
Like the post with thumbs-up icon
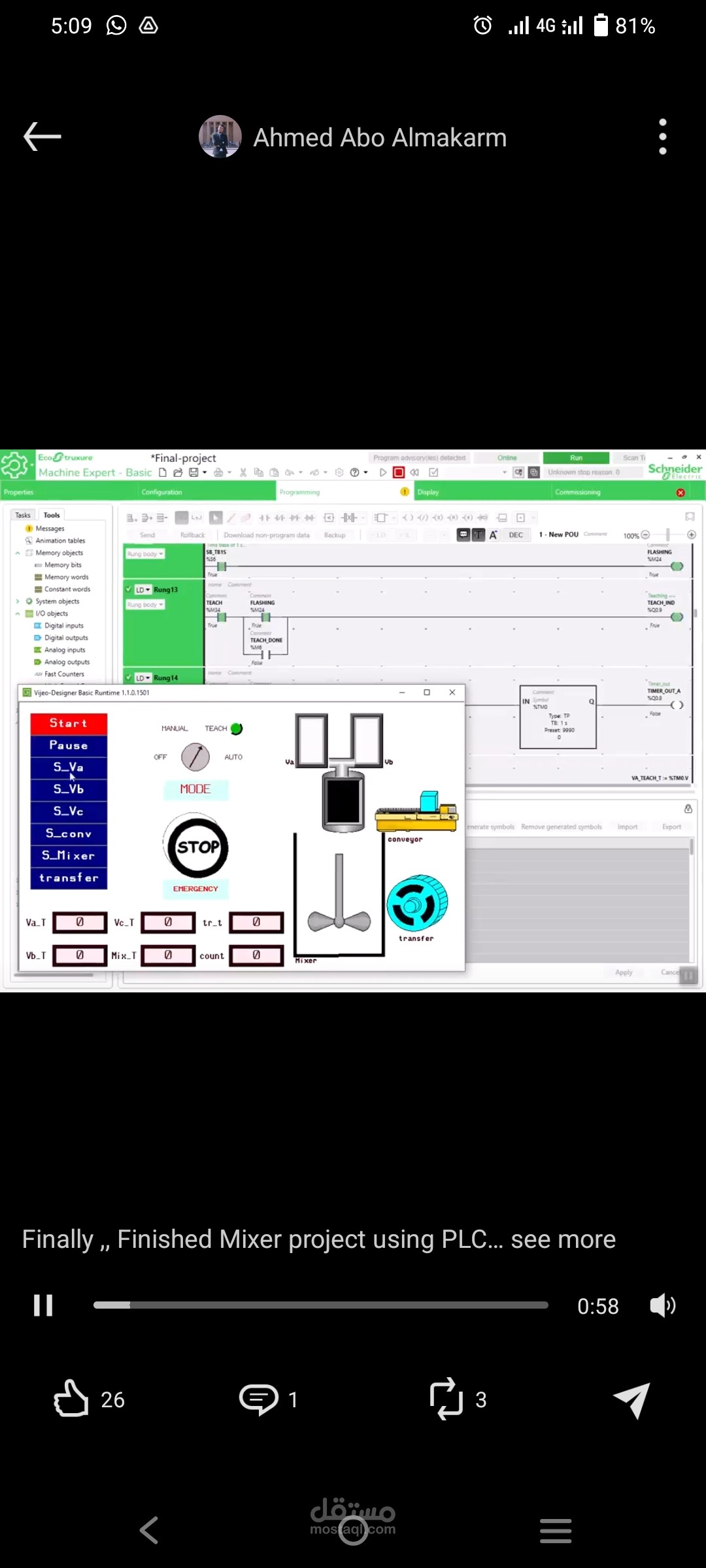coord(71,1399)
